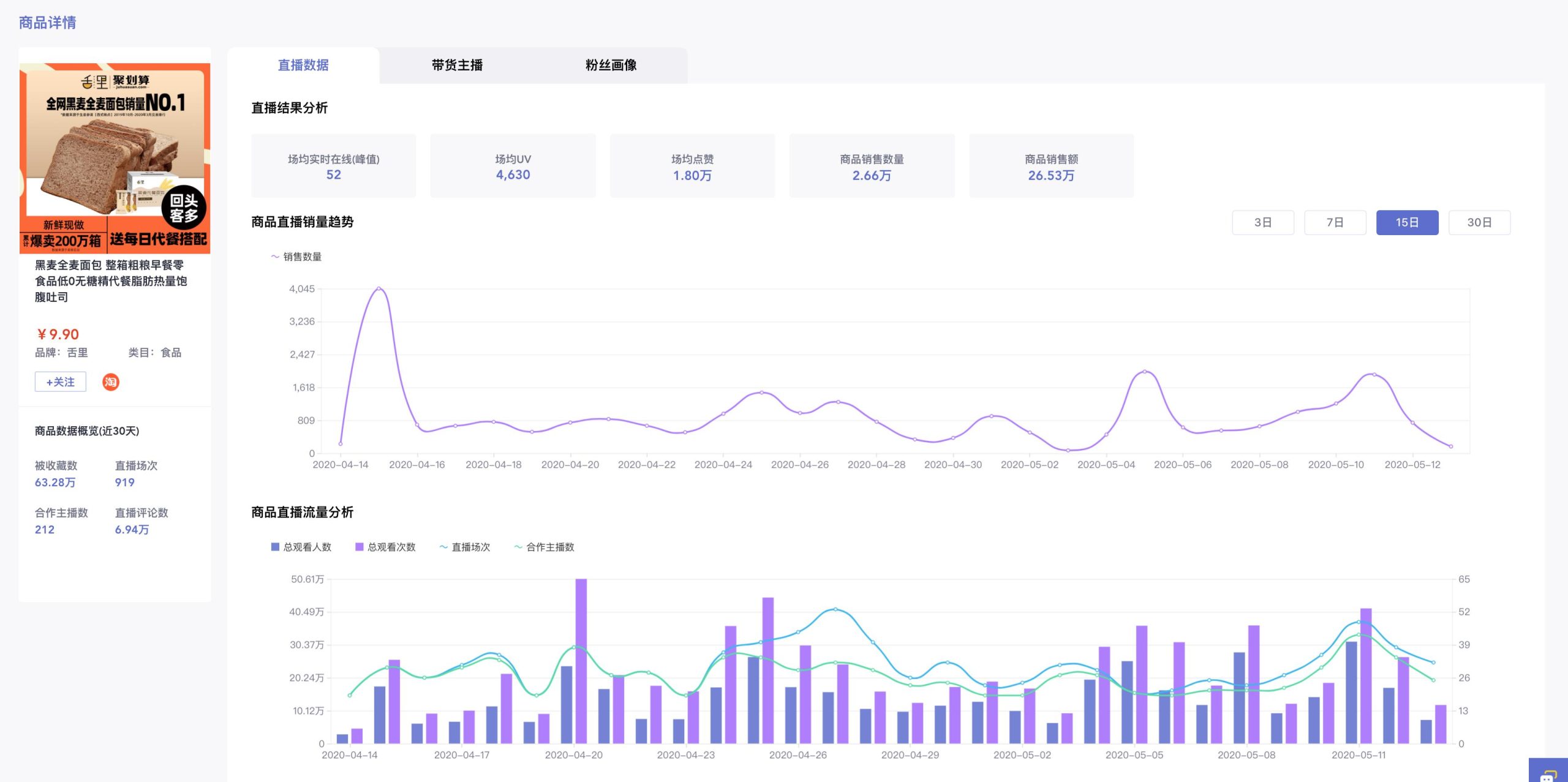Hide the 合作主播数 line series

tap(544, 547)
